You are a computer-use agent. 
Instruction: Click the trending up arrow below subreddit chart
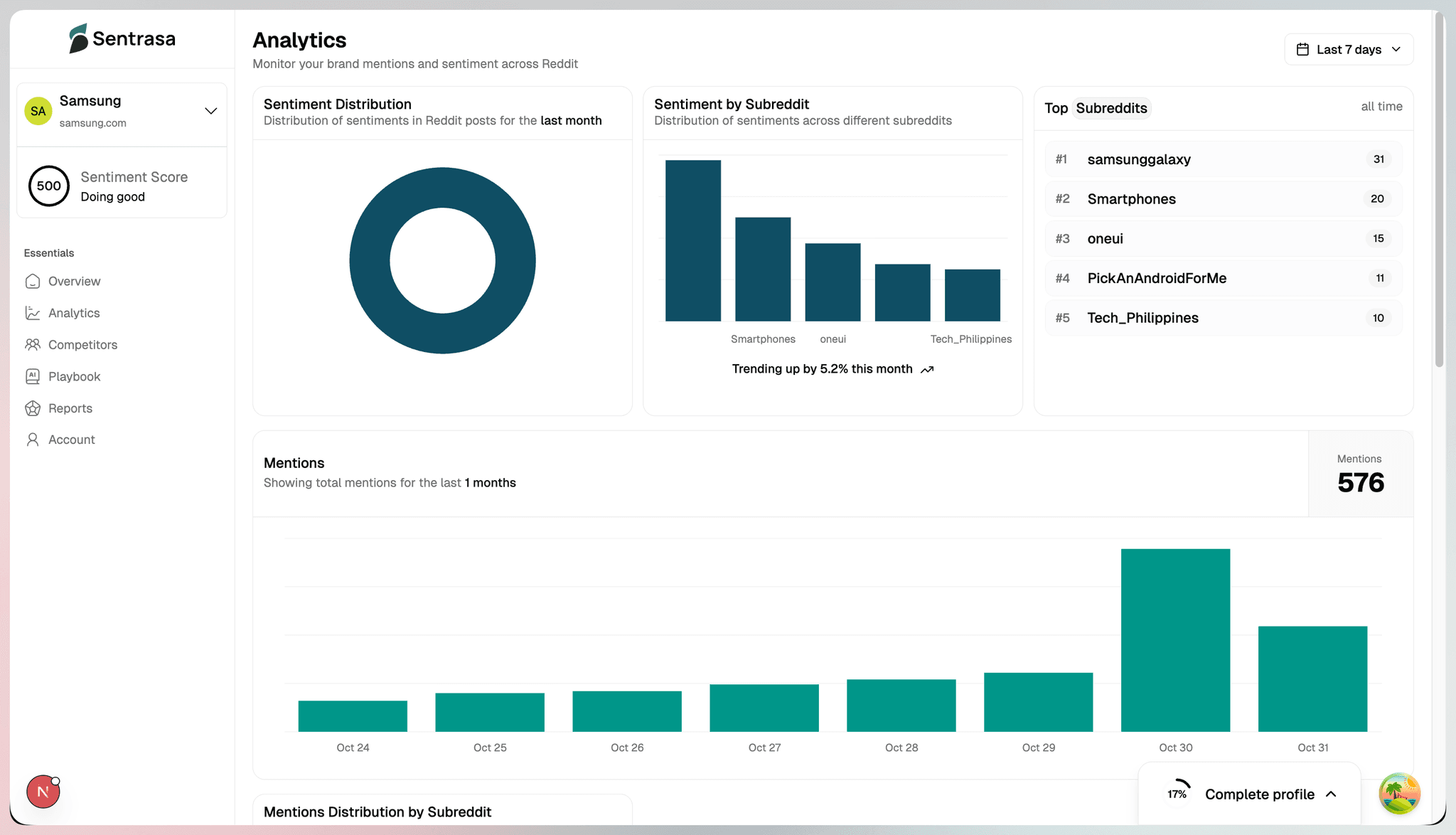(926, 369)
